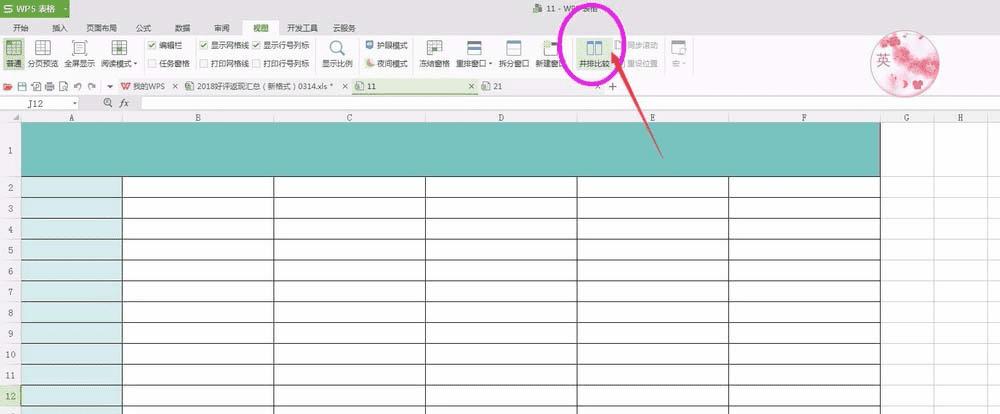Enable 护眼模式 eye protection mode
This screenshot has height=414, width=1000.
[386, 46]
